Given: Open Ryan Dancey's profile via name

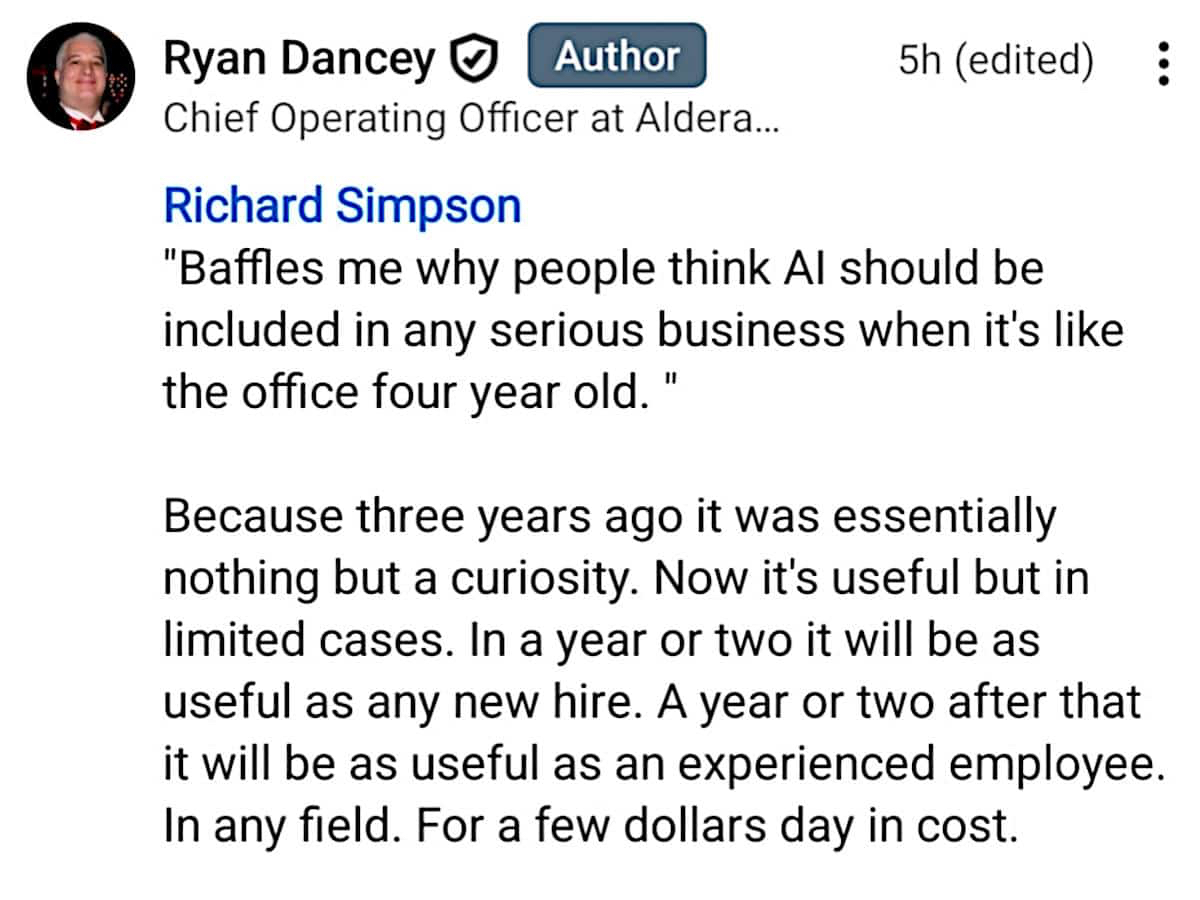Looking at the screenshot, I should click(299, 61).
